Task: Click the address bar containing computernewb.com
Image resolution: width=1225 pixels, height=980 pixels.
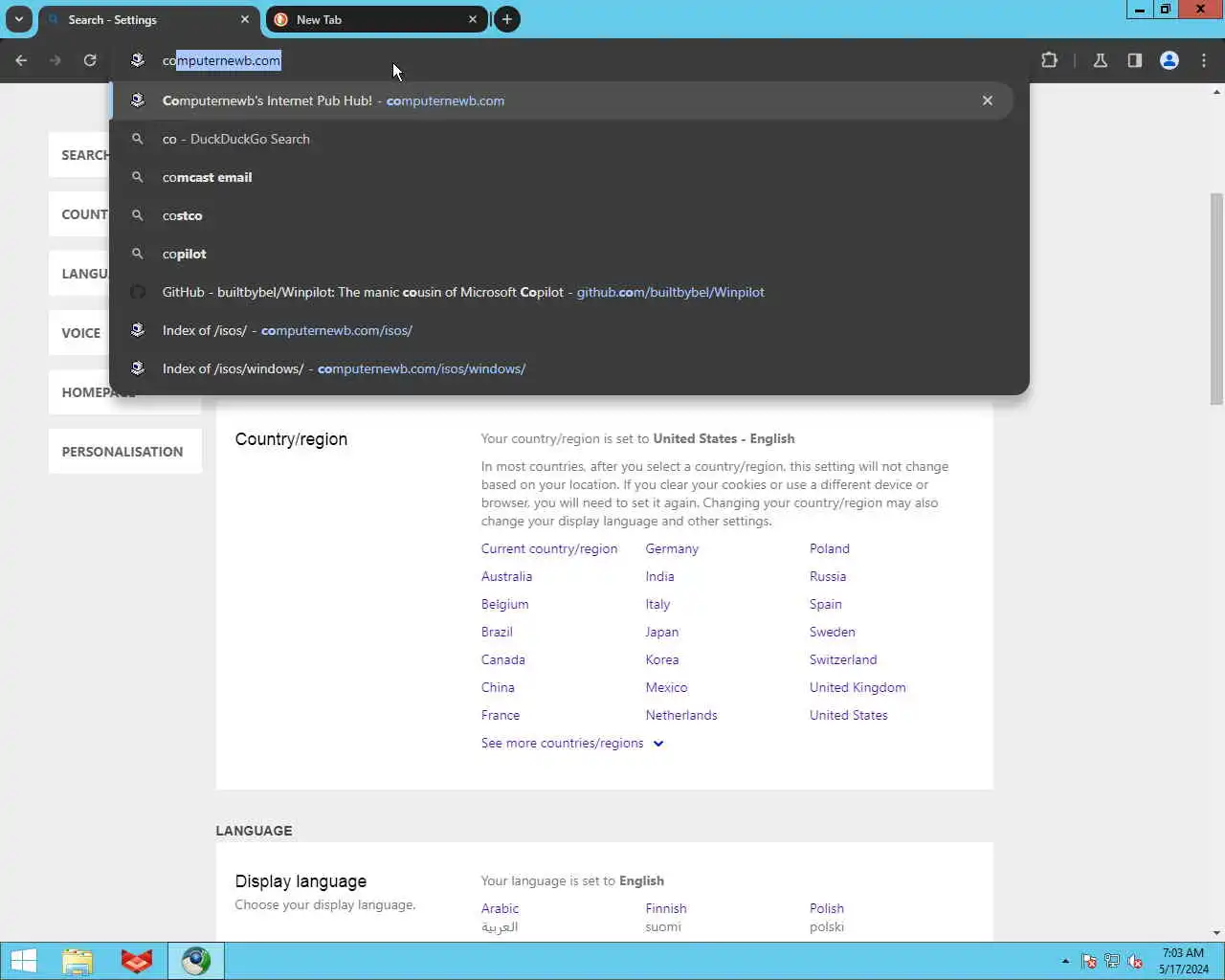Action: tap(569, 60)
